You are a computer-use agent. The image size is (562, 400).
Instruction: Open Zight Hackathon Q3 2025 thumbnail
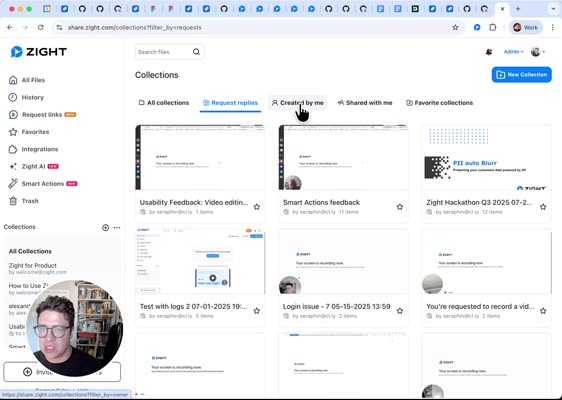tap(486, 157)
